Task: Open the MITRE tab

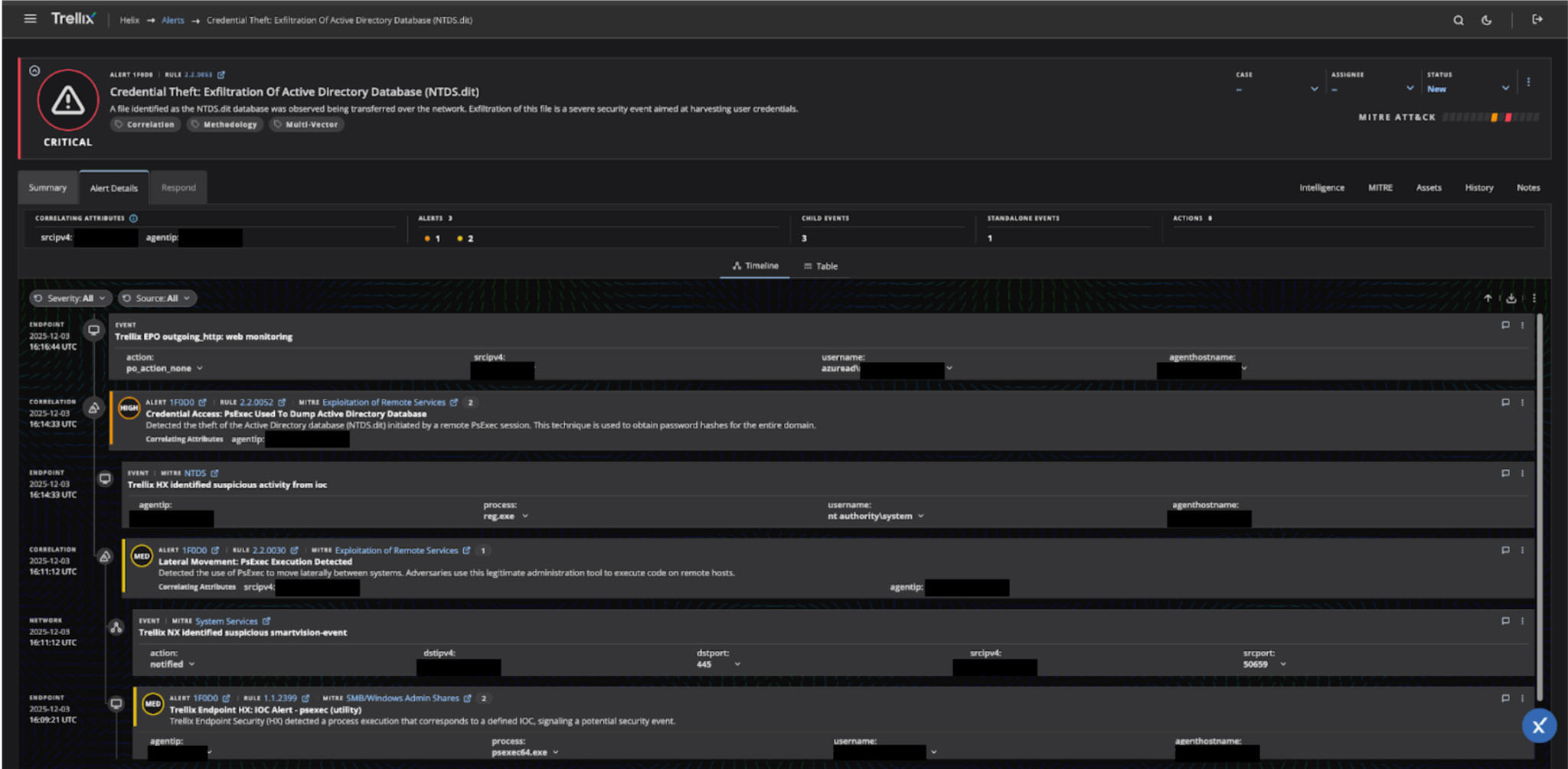Action: pyautogui.click(x=1380, y=188)
